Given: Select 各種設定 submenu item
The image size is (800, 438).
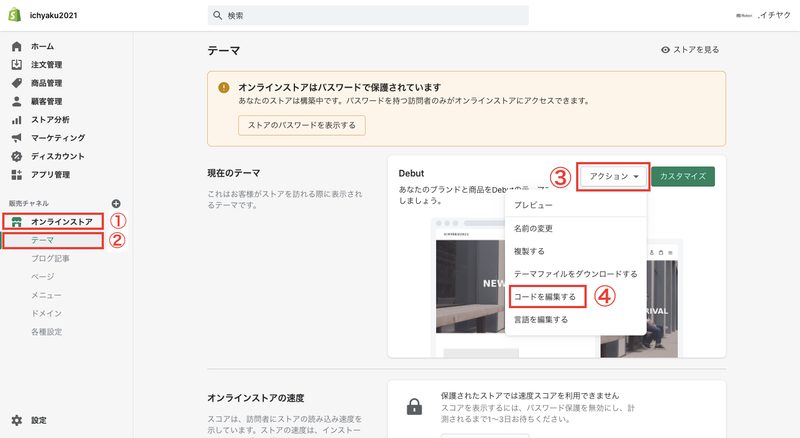Looking at the screenshot, I should coord(46,331).
